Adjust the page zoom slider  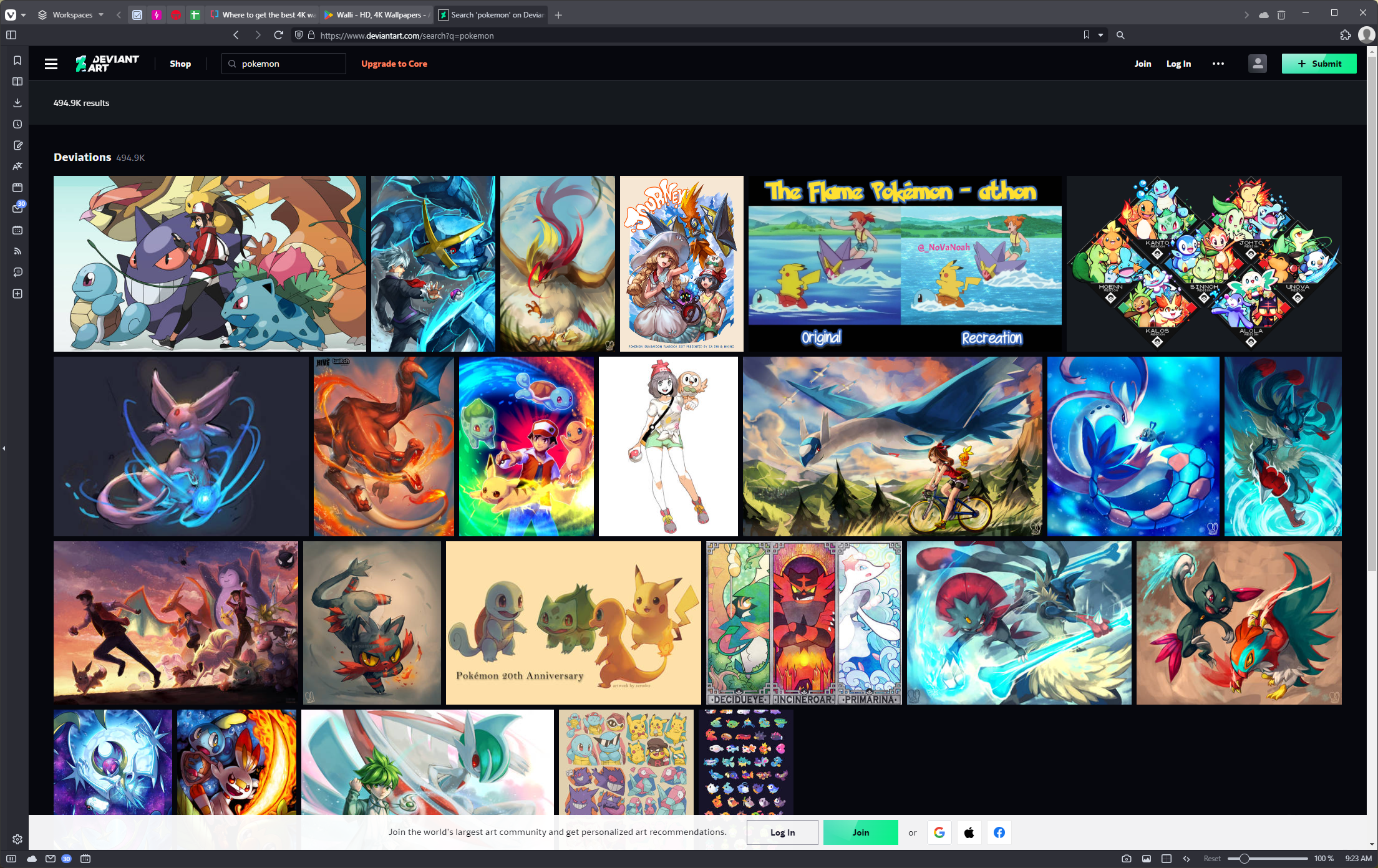pos(1268,859)
